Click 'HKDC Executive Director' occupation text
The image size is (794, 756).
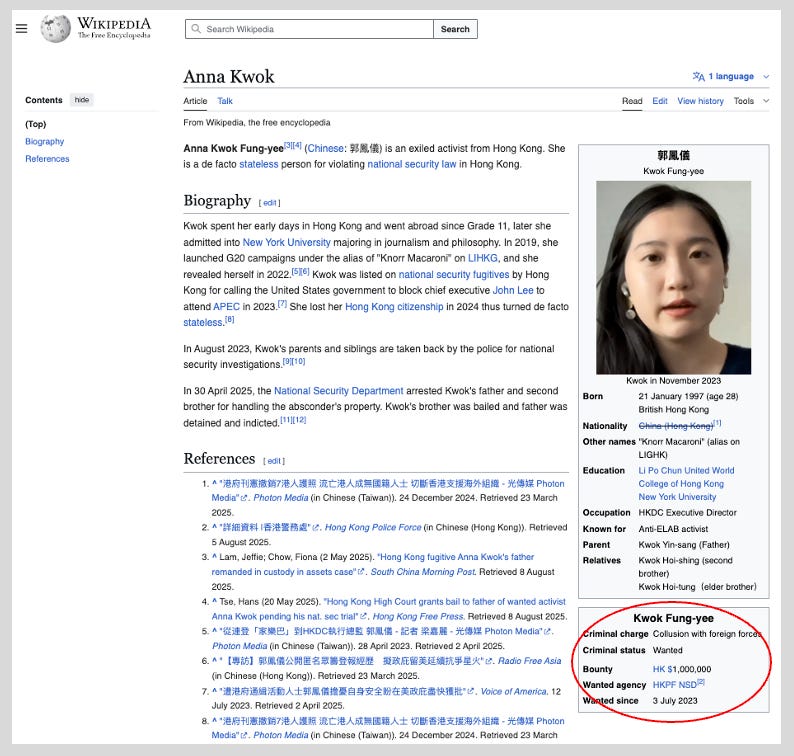[x=687, y=512]
